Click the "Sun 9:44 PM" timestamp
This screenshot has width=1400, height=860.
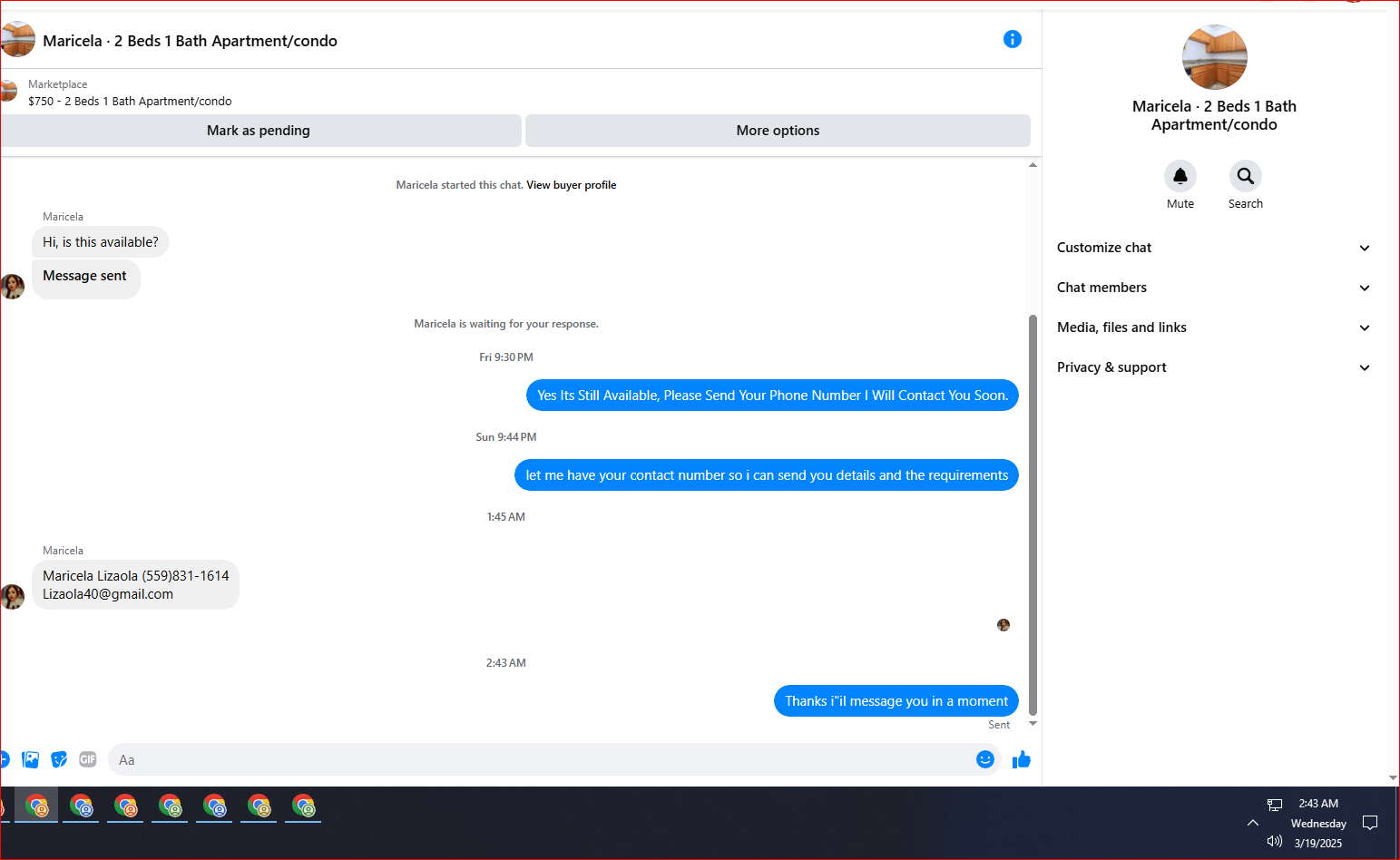tap(506, 437)
